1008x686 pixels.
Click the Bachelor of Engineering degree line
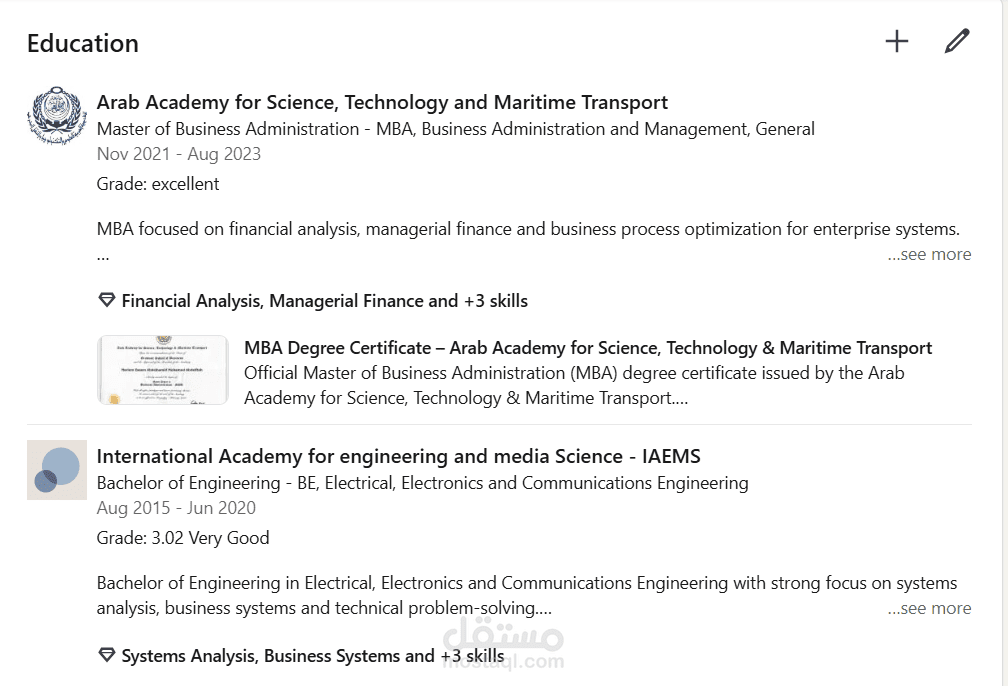[422, 483]
